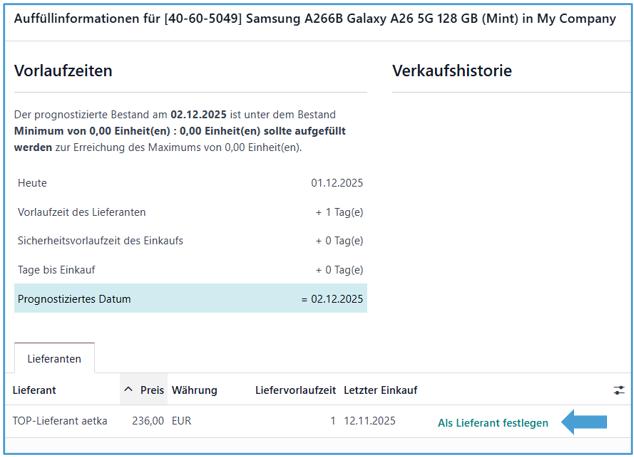The image size is (634, 457).
Task: Click the highlighted Prognostiziertes Datum row
Action: (x=190, y=299)
